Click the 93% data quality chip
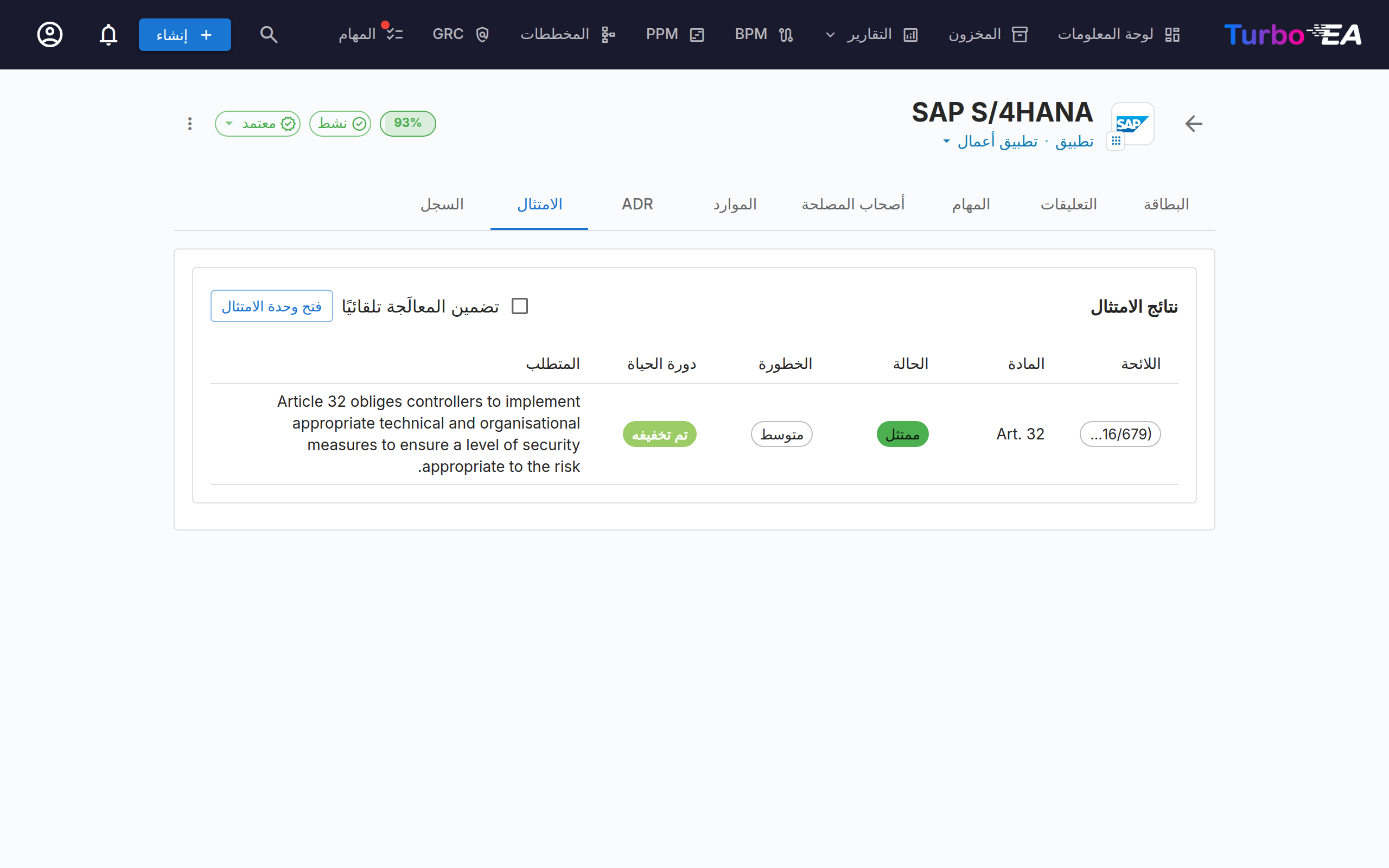Image resolution: width=1389 pixels, height=868 pixels. 407,124
